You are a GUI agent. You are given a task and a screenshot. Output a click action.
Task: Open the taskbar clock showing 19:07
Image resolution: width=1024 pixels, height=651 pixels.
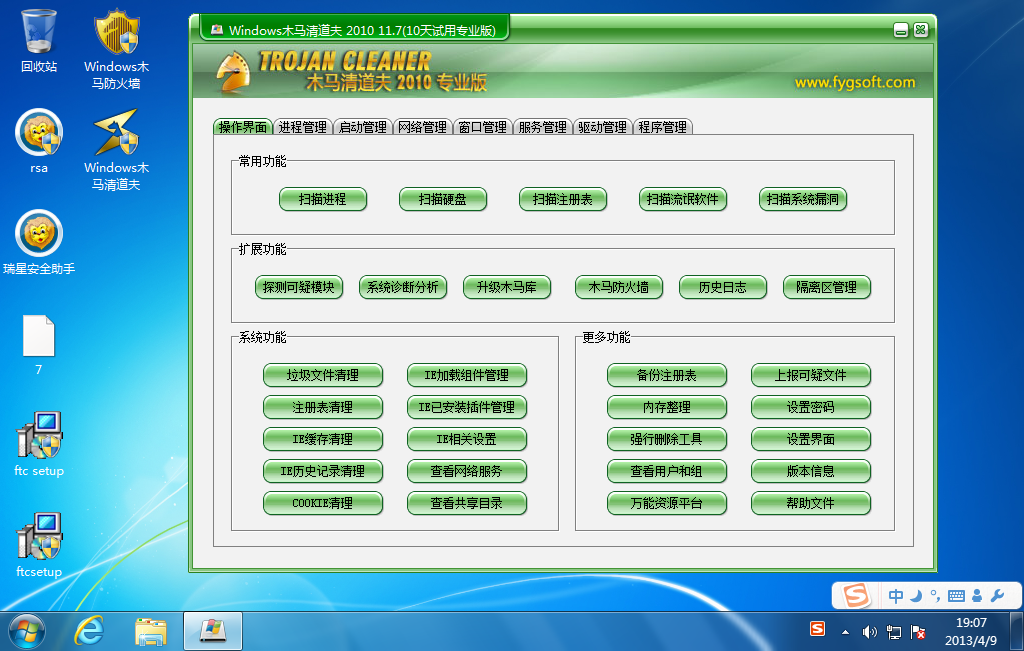tap(971, 631)
